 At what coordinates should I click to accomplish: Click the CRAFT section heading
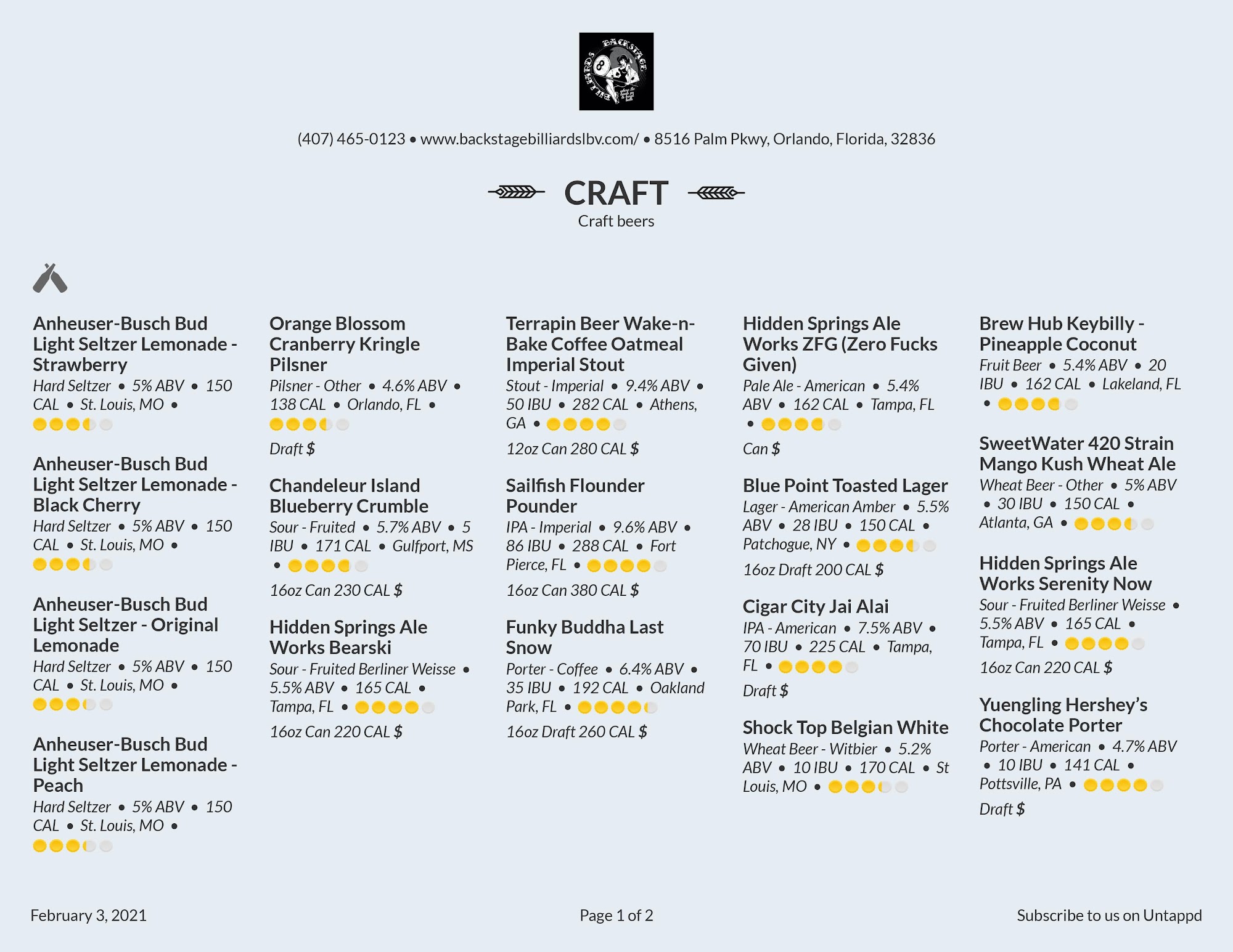(x=616, y=193)
